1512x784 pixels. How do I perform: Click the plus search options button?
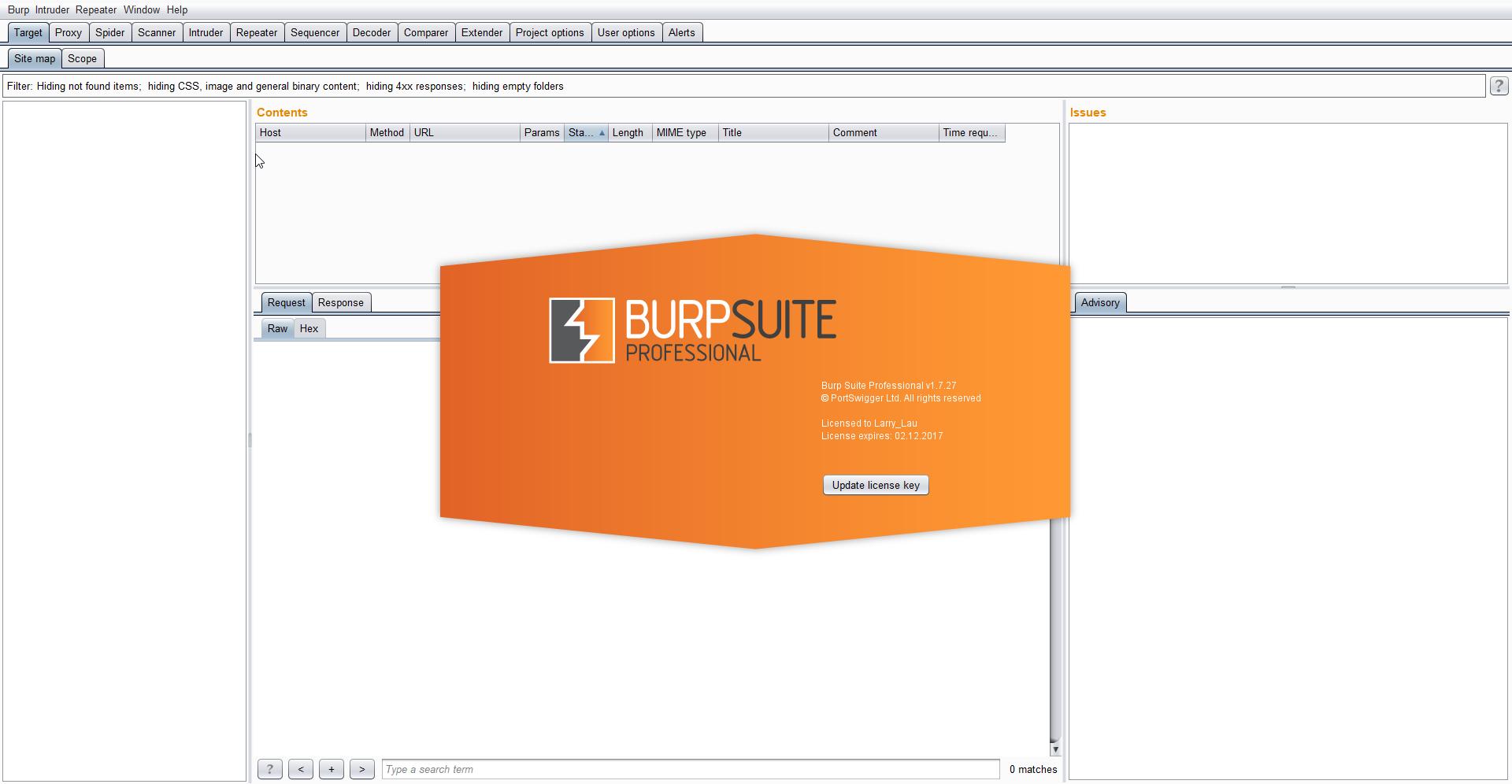(x=331, y=770)
